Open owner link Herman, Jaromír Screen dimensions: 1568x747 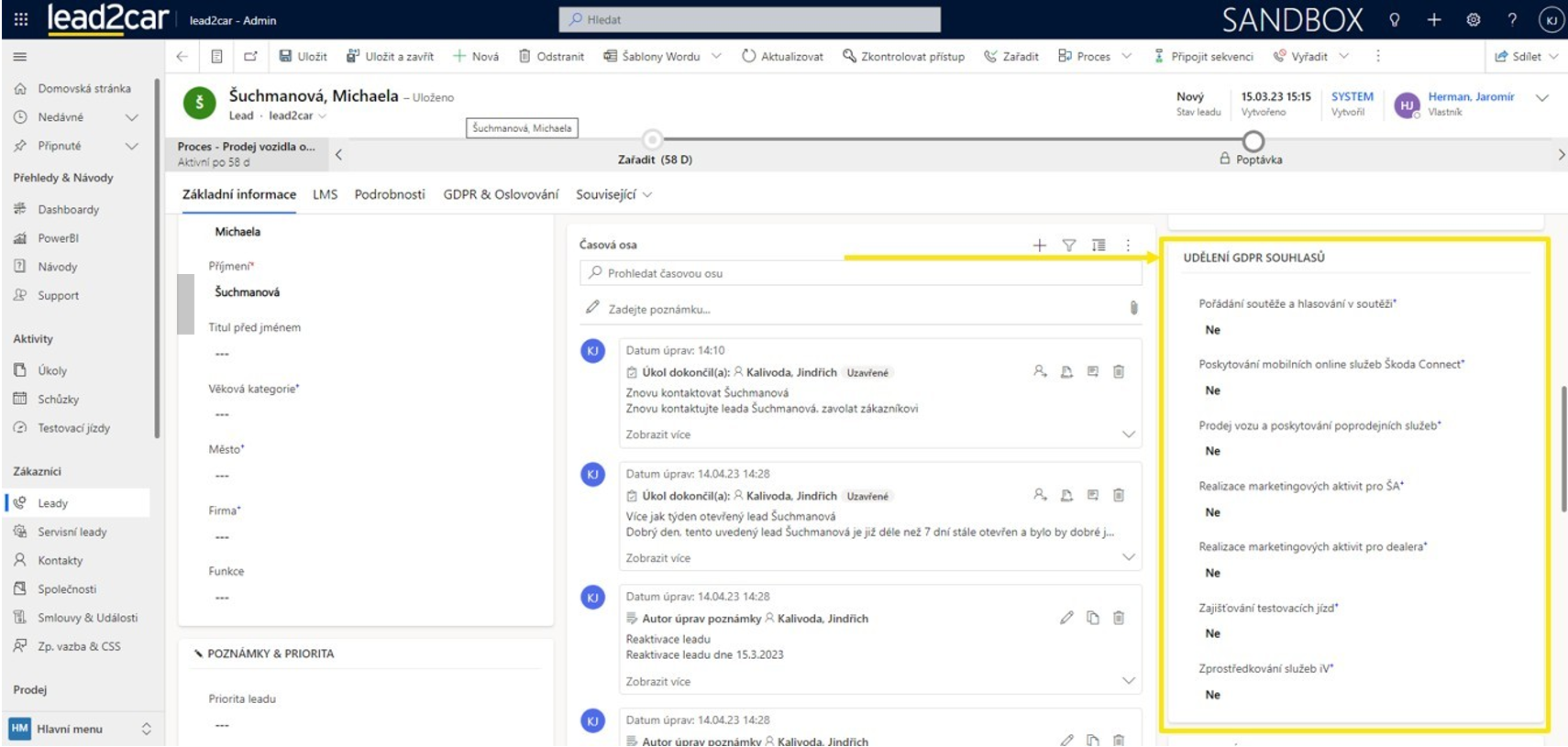(1471, 96)
